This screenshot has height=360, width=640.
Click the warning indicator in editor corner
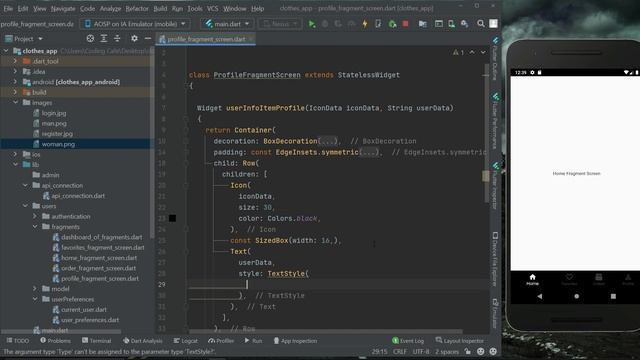458,52
